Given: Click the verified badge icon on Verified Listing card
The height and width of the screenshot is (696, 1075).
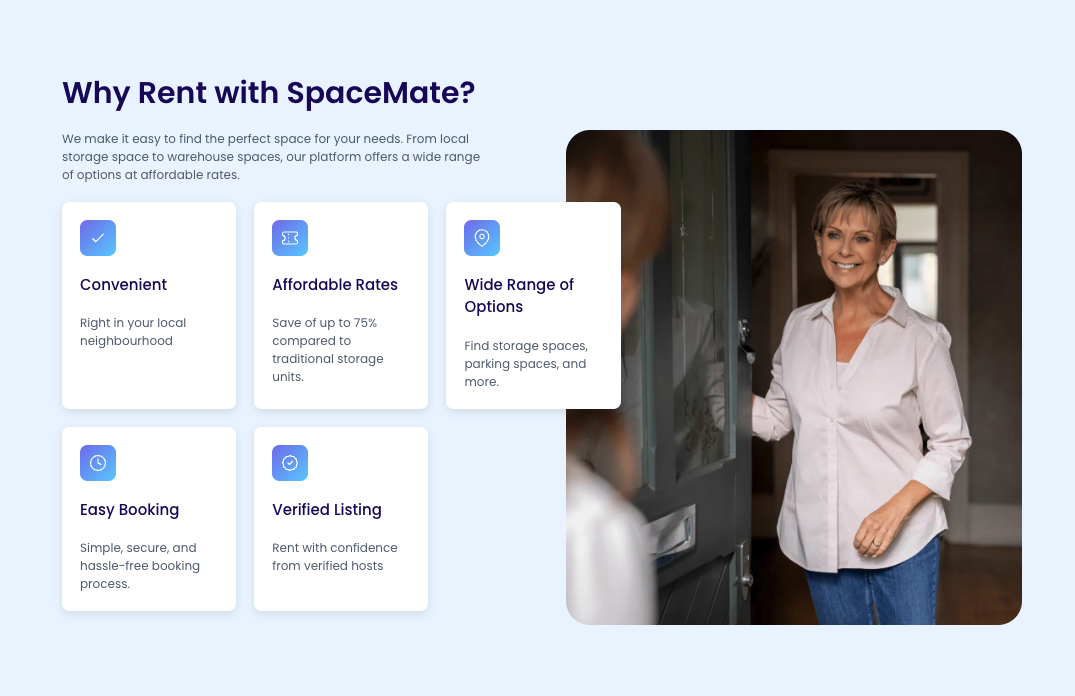Looking at the screenshot, I should [290, 463].
